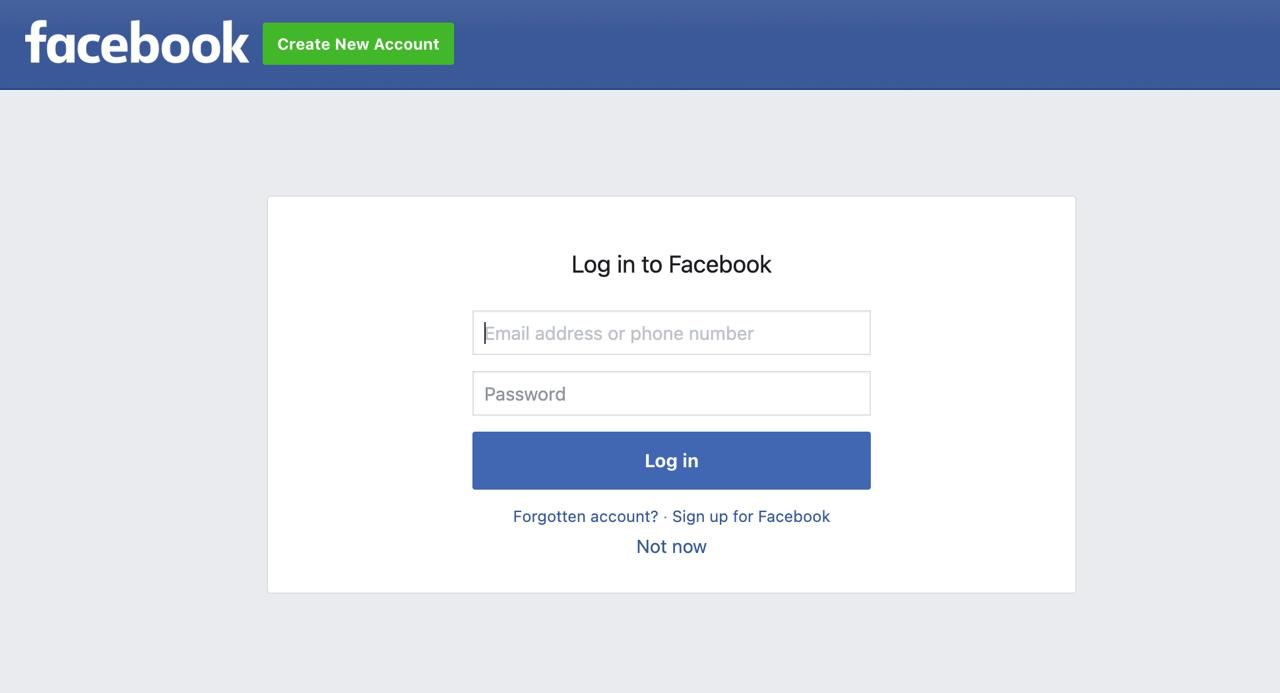Click the blue Log in button
The height and width of the screenshot is (693, 1280).
pos(671,461)
